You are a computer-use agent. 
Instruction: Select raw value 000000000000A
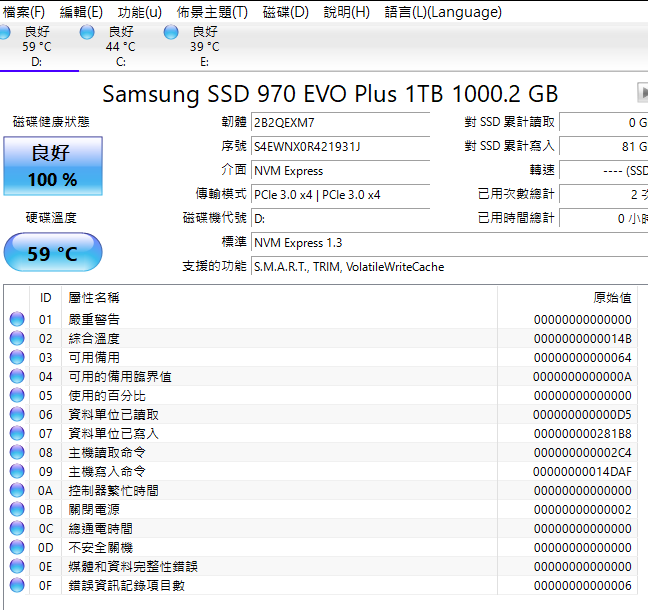(582, 377)
